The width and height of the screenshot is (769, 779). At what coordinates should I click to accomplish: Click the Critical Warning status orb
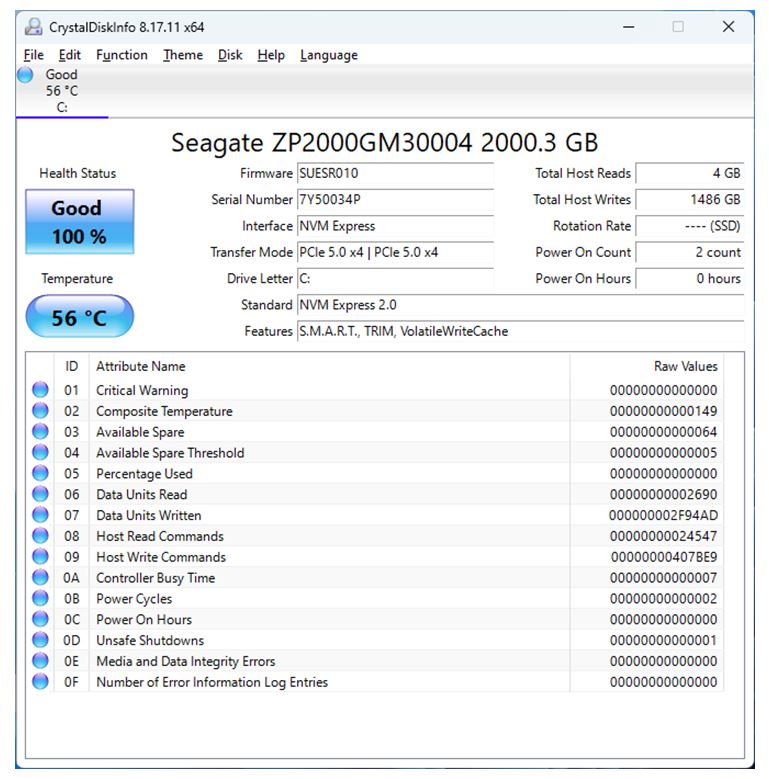click(40, 390)
